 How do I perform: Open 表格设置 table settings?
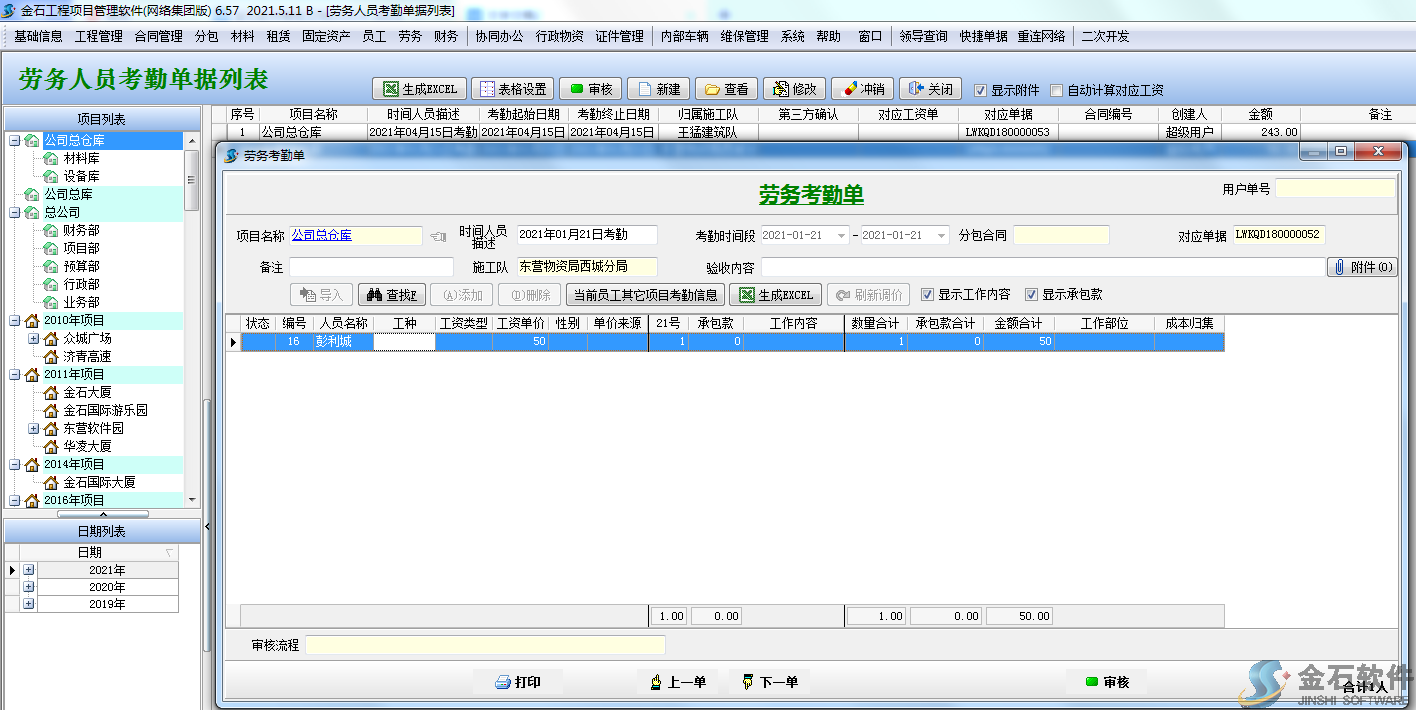511,89
